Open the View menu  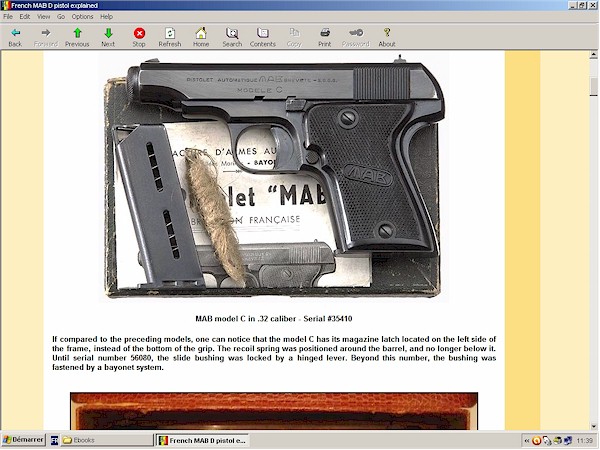(x=43, y=16)
